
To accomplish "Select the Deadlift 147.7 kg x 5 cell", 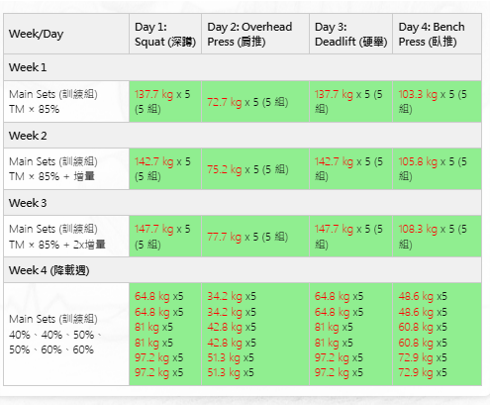I will tap(351, 236).
